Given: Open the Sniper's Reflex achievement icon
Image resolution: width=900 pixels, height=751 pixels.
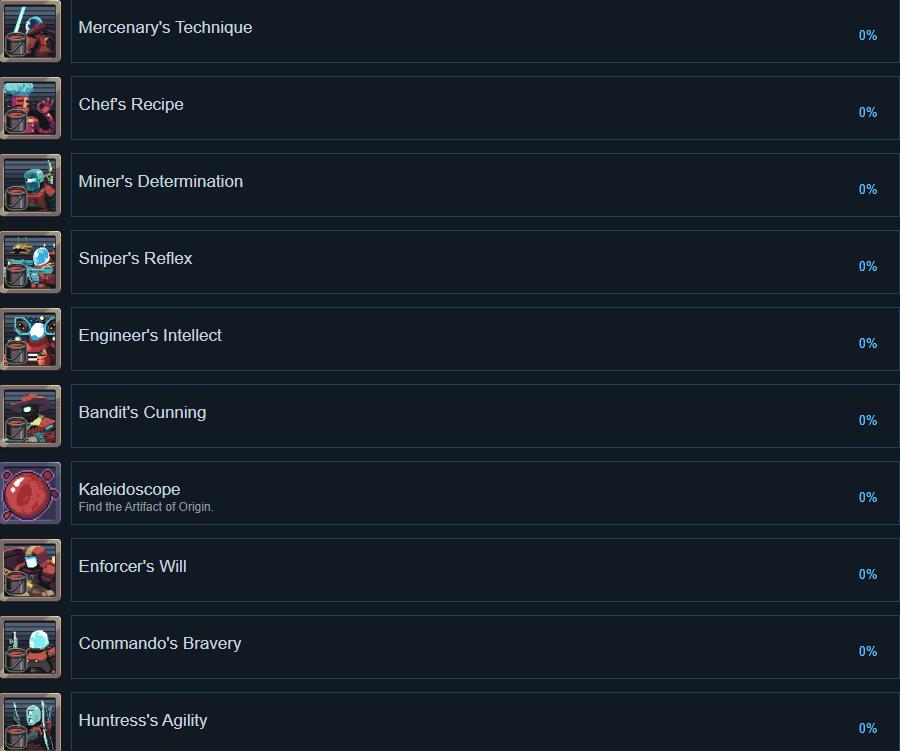Looking at the screenshot, I should click(30, 262).
